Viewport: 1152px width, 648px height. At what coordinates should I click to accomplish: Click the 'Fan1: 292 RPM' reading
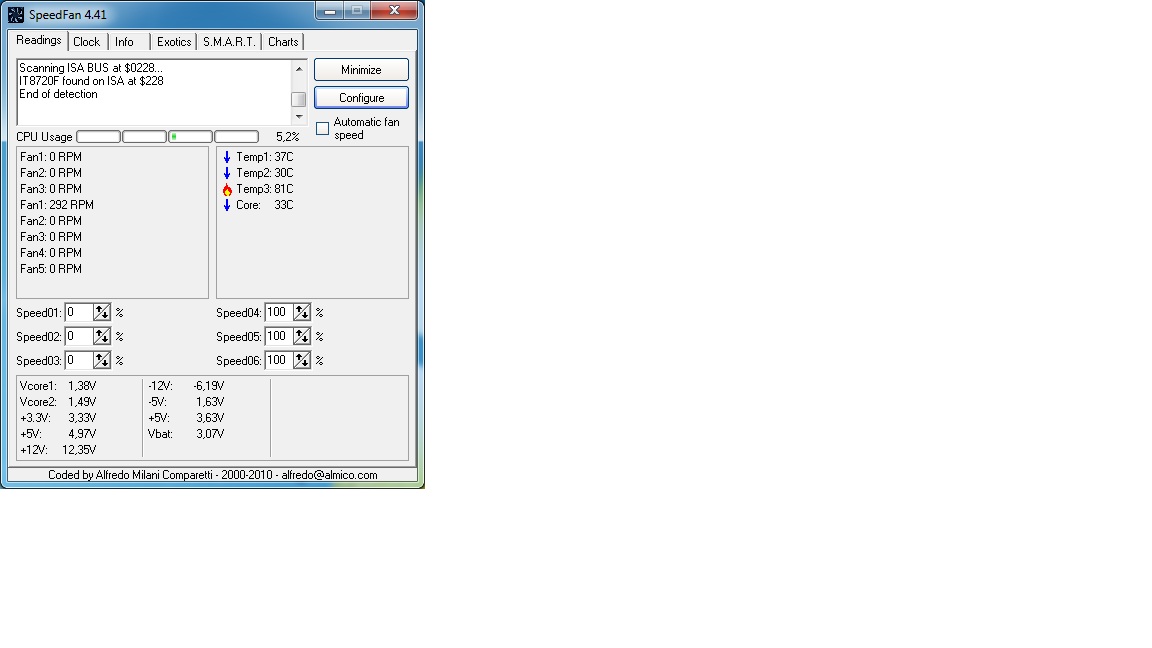(57, 205)
